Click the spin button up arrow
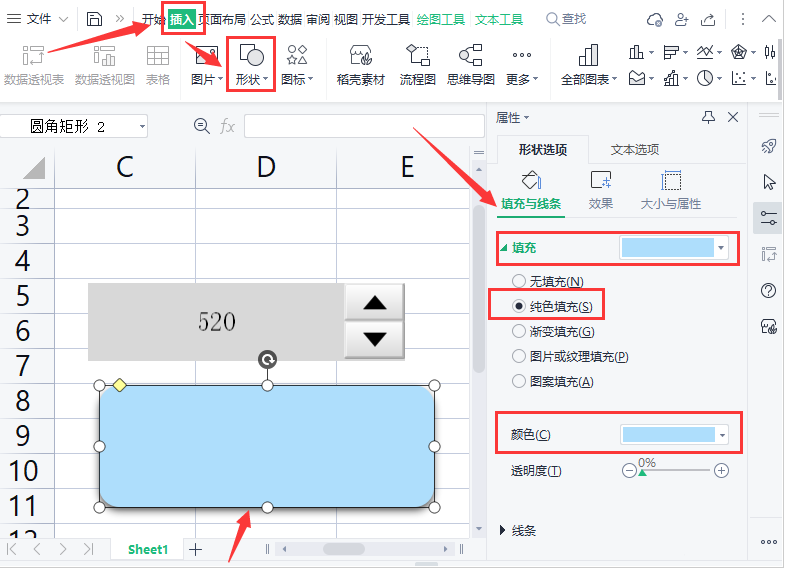The height and width of the screenshot is (572, 785). point(374,302)
